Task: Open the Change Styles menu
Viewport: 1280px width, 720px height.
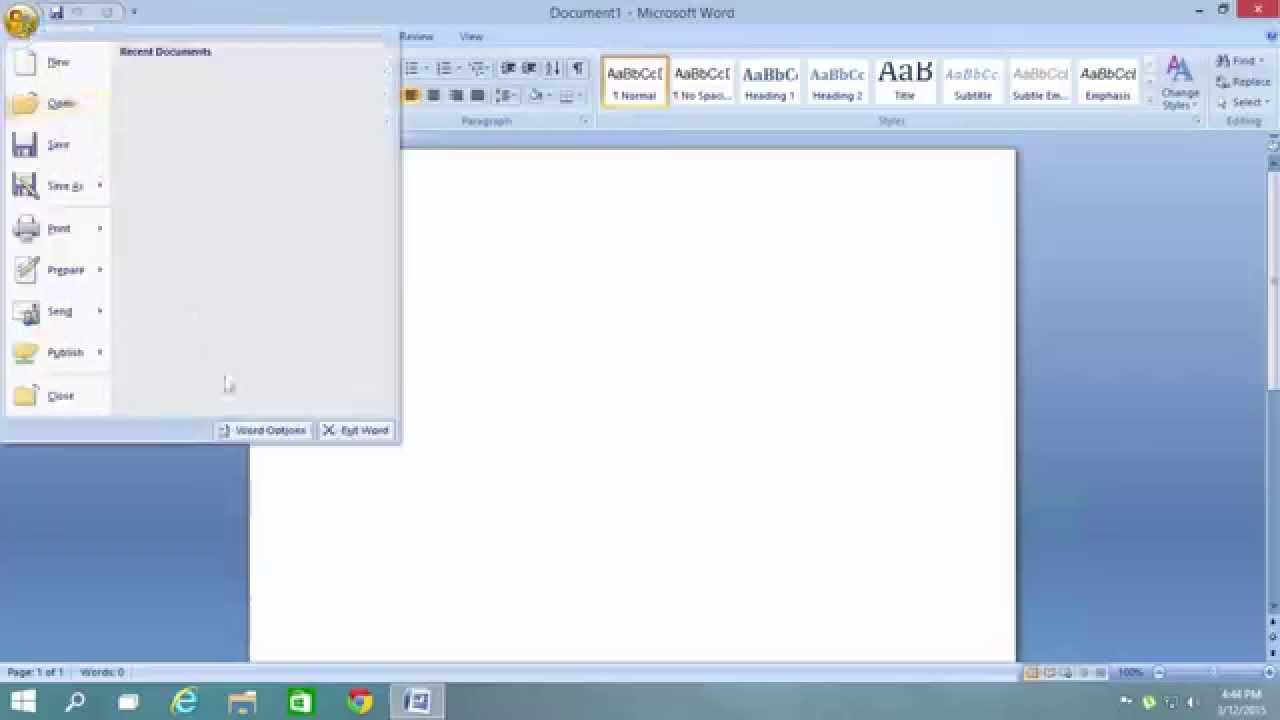Action: pyautogui.click(x=1180, y=83)
